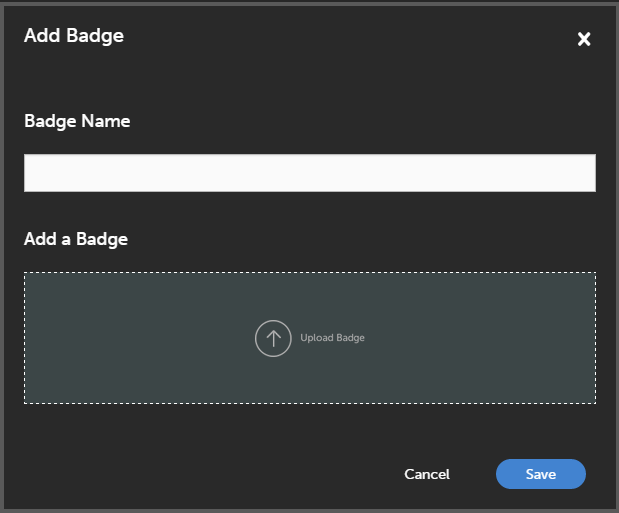Choose Upload Badge next to arrow icon

click(x=332, y=338)
